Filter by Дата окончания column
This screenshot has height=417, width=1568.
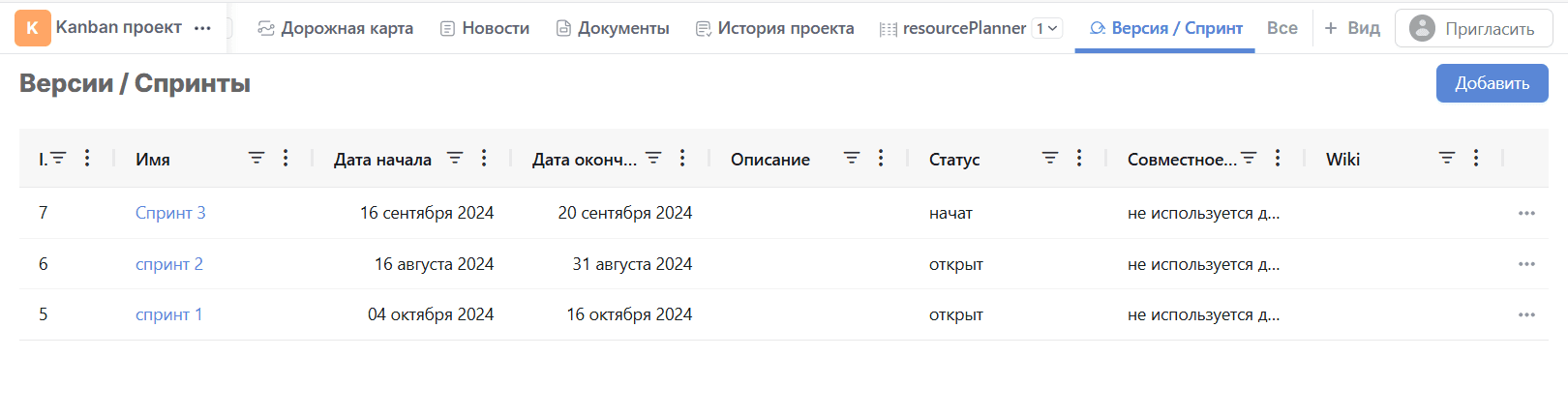click(x=653, y=158)
